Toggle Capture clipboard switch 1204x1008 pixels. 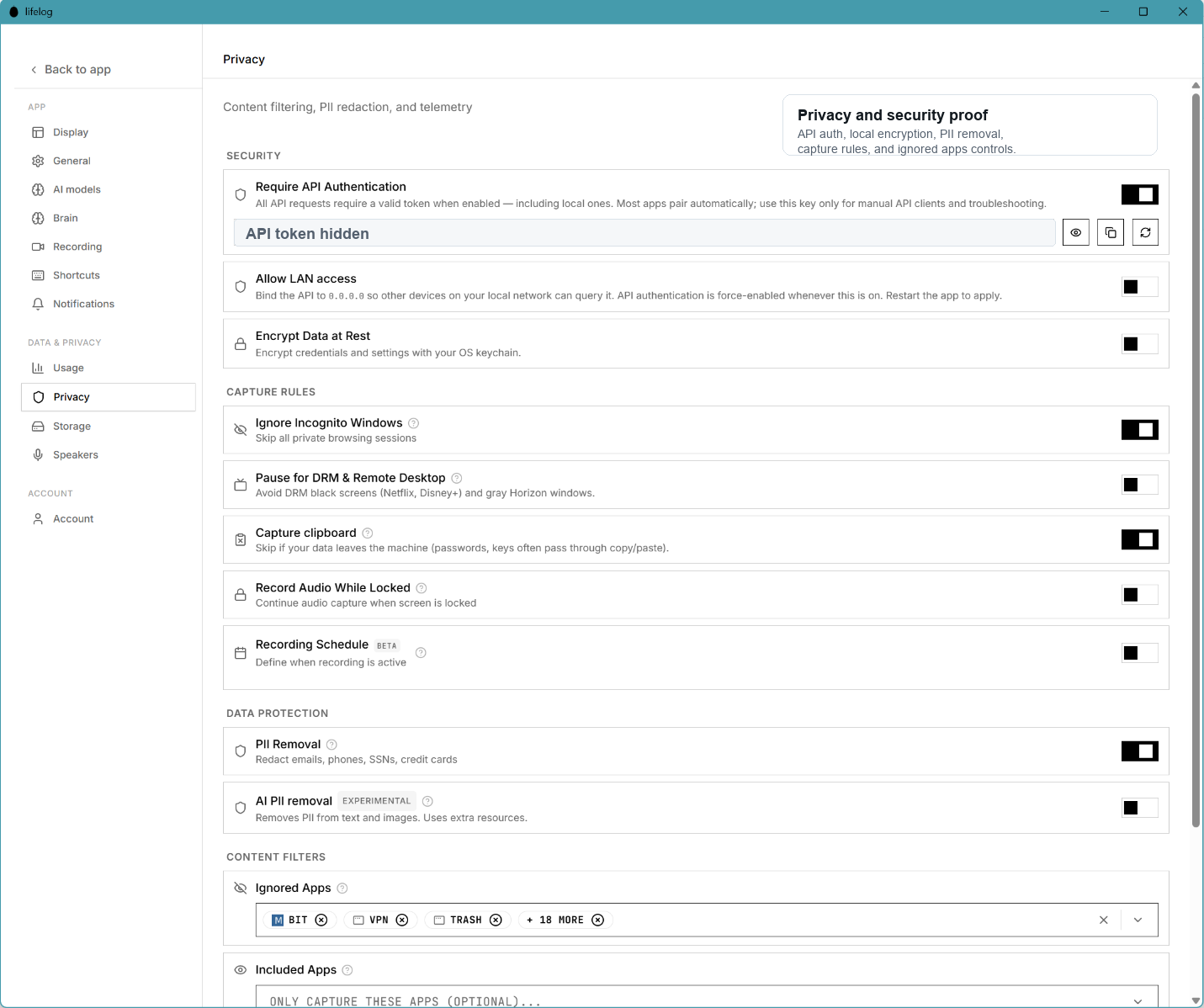click(1140, 539)
